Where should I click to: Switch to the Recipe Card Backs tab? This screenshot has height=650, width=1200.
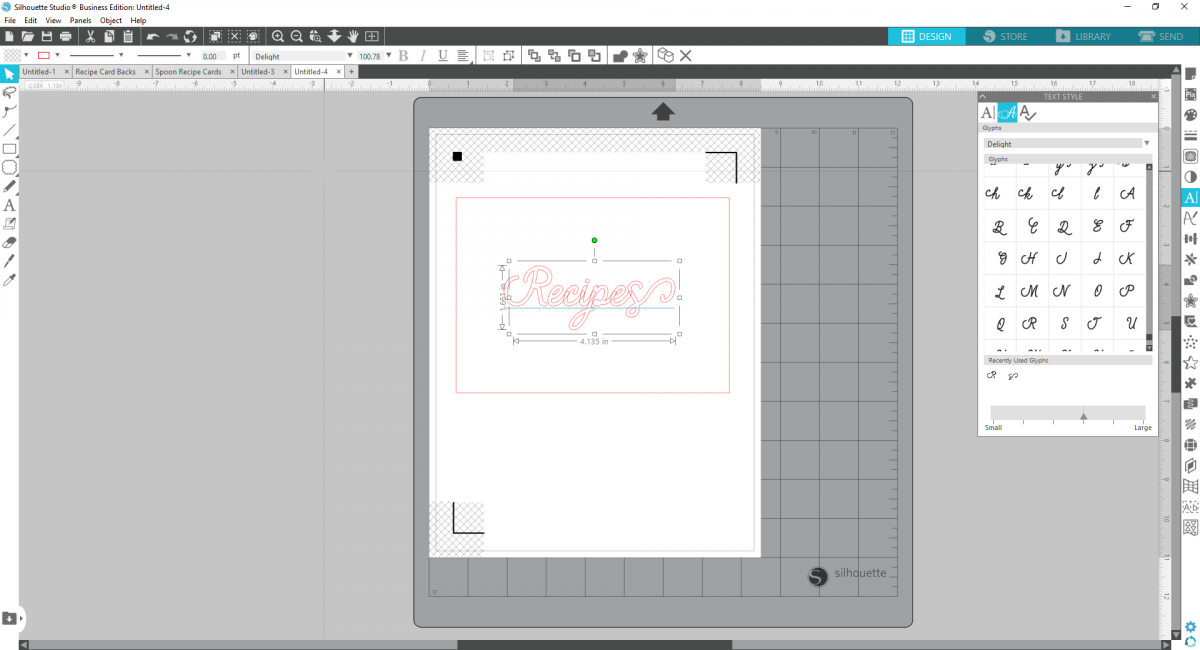point(105,72)
